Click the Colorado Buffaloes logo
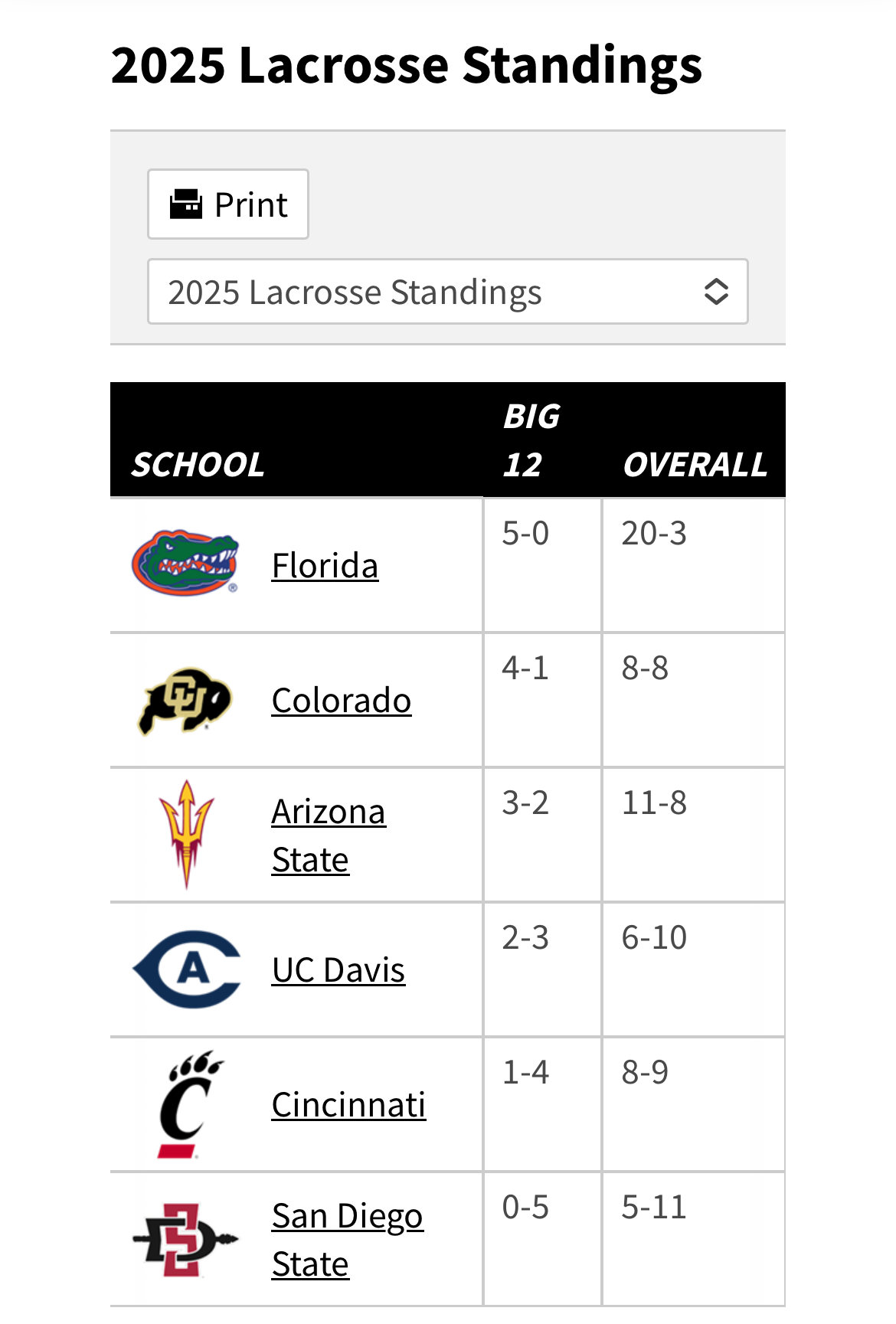 [185, 700]
